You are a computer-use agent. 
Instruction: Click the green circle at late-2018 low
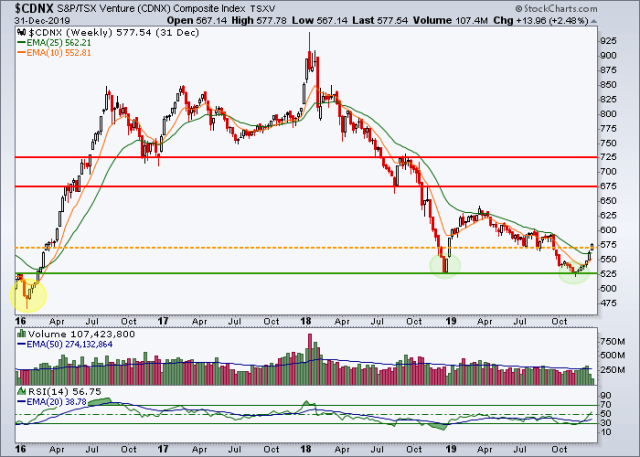[444, 265]
